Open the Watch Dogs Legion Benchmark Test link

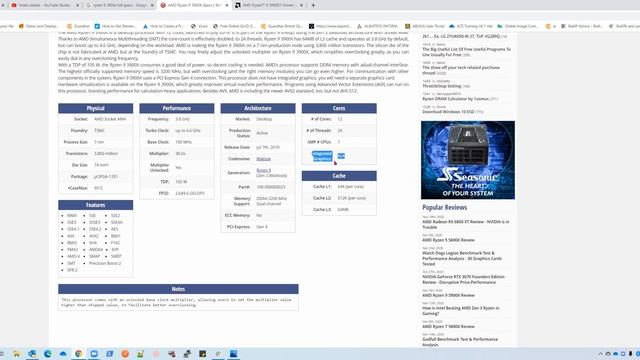[462, 258]
